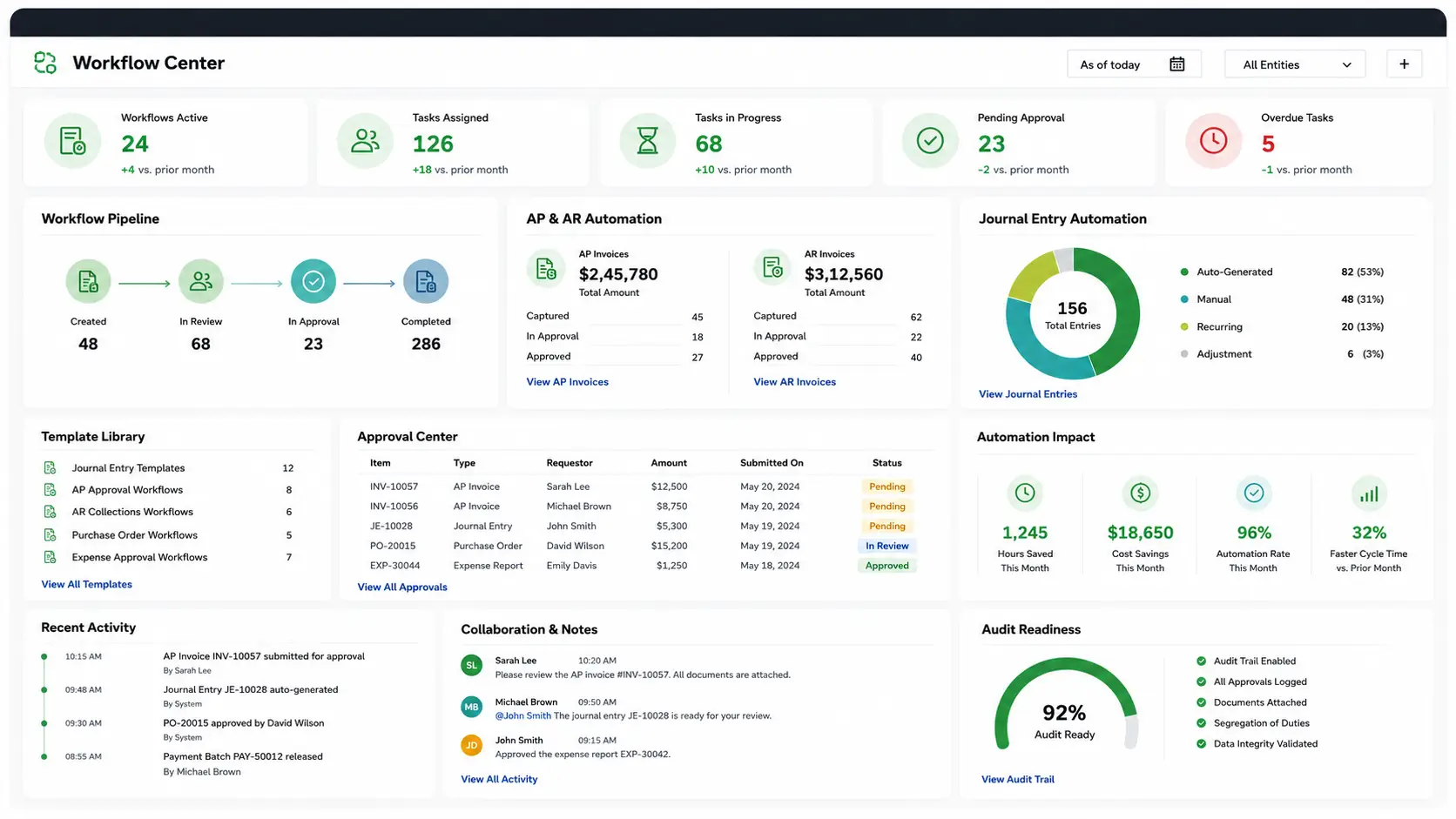The image size is (1456, 819).
Task: Click the Recurring yellow-green legend dot
Action: click(x=1184, y=327)
